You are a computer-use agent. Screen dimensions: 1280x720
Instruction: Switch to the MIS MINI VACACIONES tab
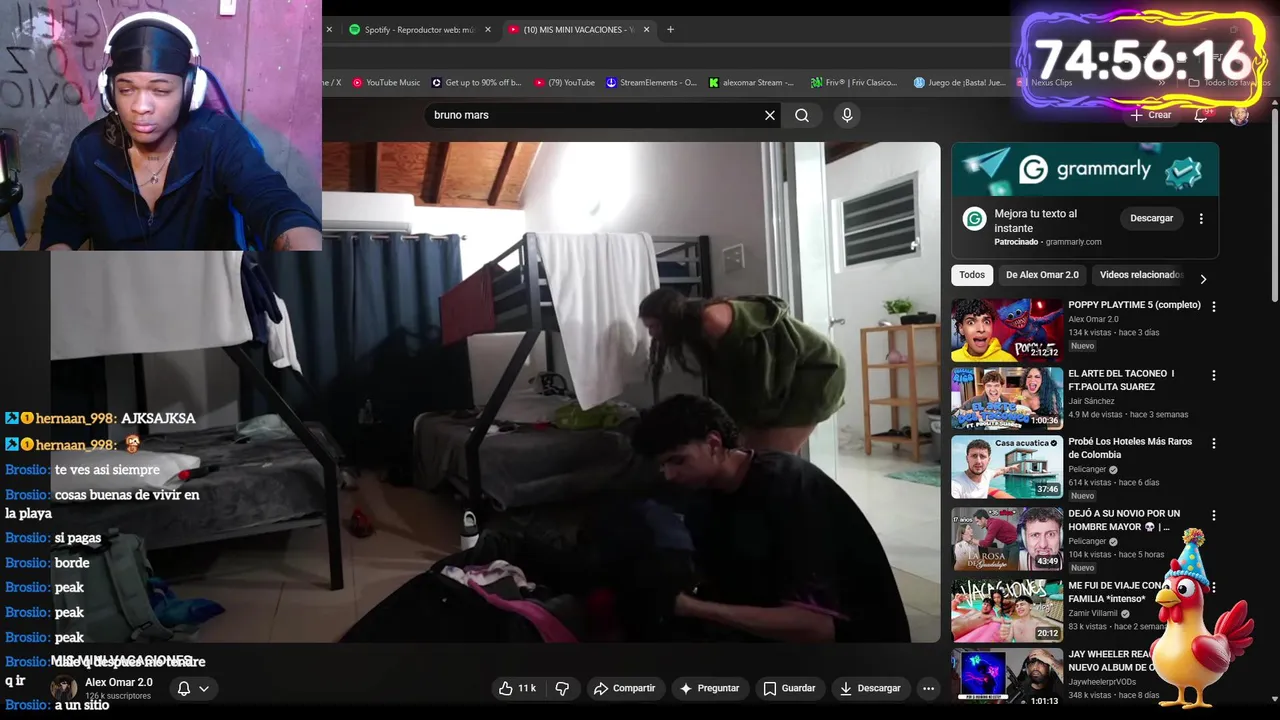tap(579, 30)
